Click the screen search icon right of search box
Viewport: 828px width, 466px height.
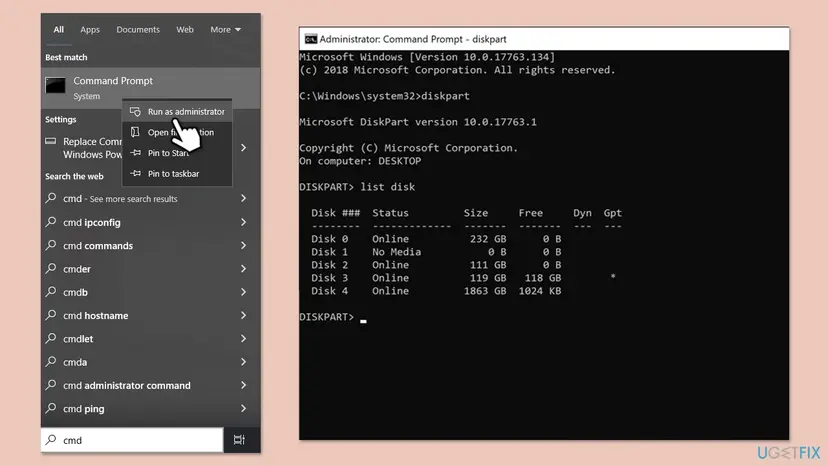[x=239, y=440]
